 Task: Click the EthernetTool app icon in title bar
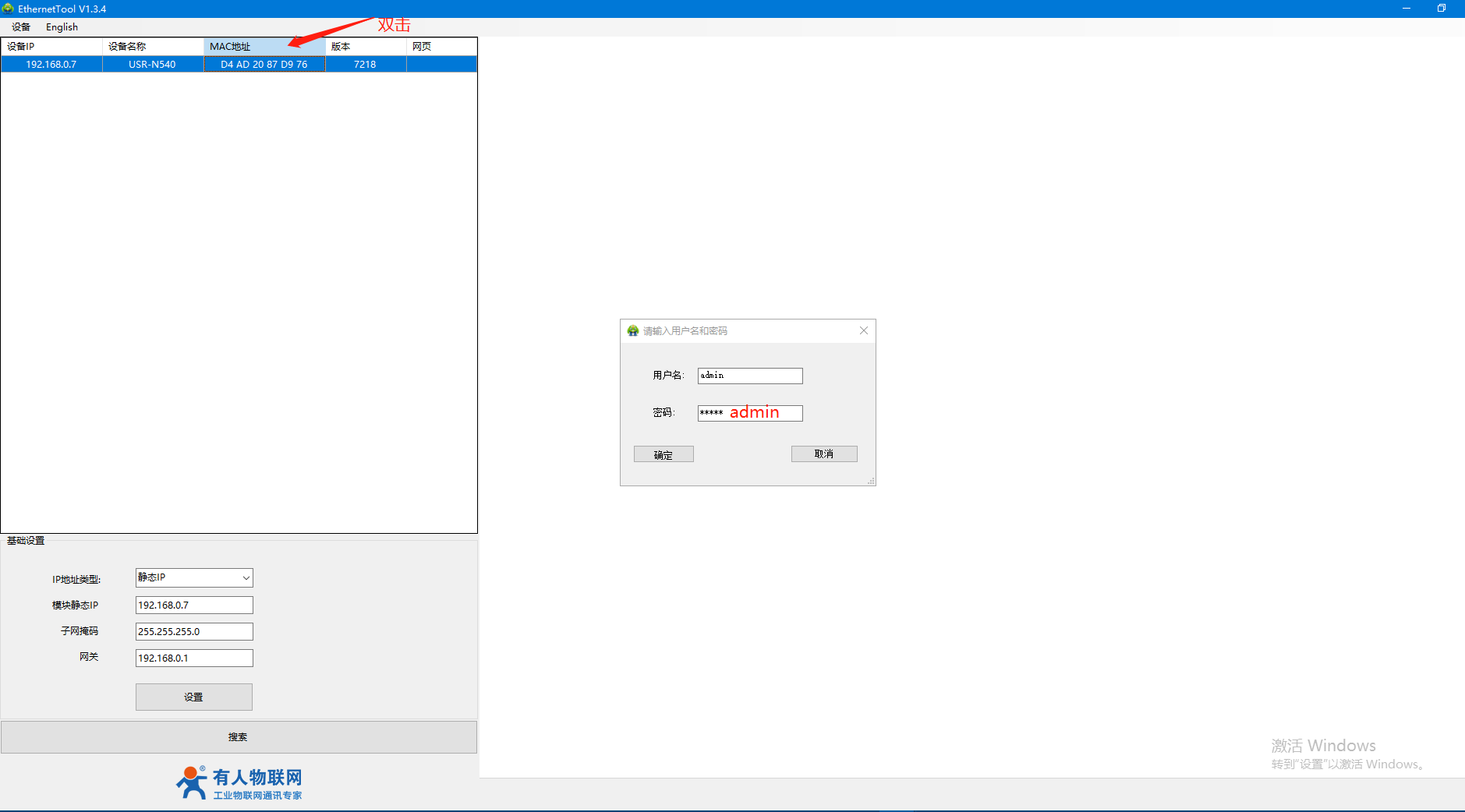click(x=8, y=9)
